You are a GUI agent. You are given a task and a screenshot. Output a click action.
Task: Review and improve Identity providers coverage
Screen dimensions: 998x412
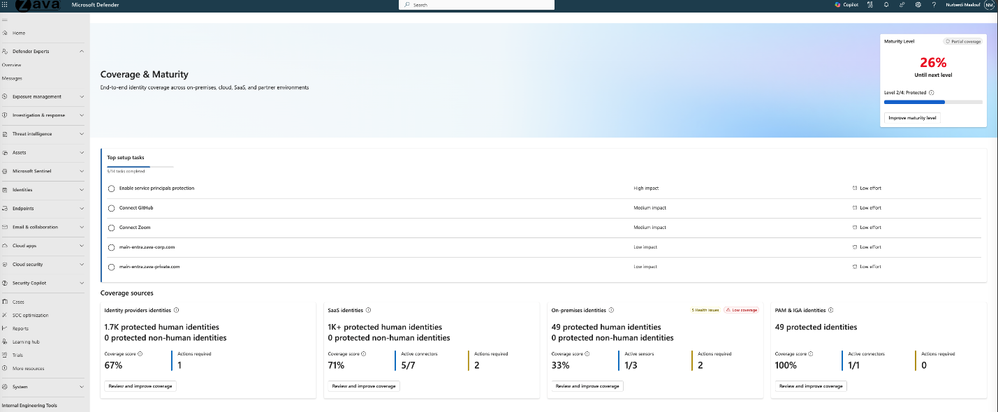pyautogui.click(x=140, y=386)
